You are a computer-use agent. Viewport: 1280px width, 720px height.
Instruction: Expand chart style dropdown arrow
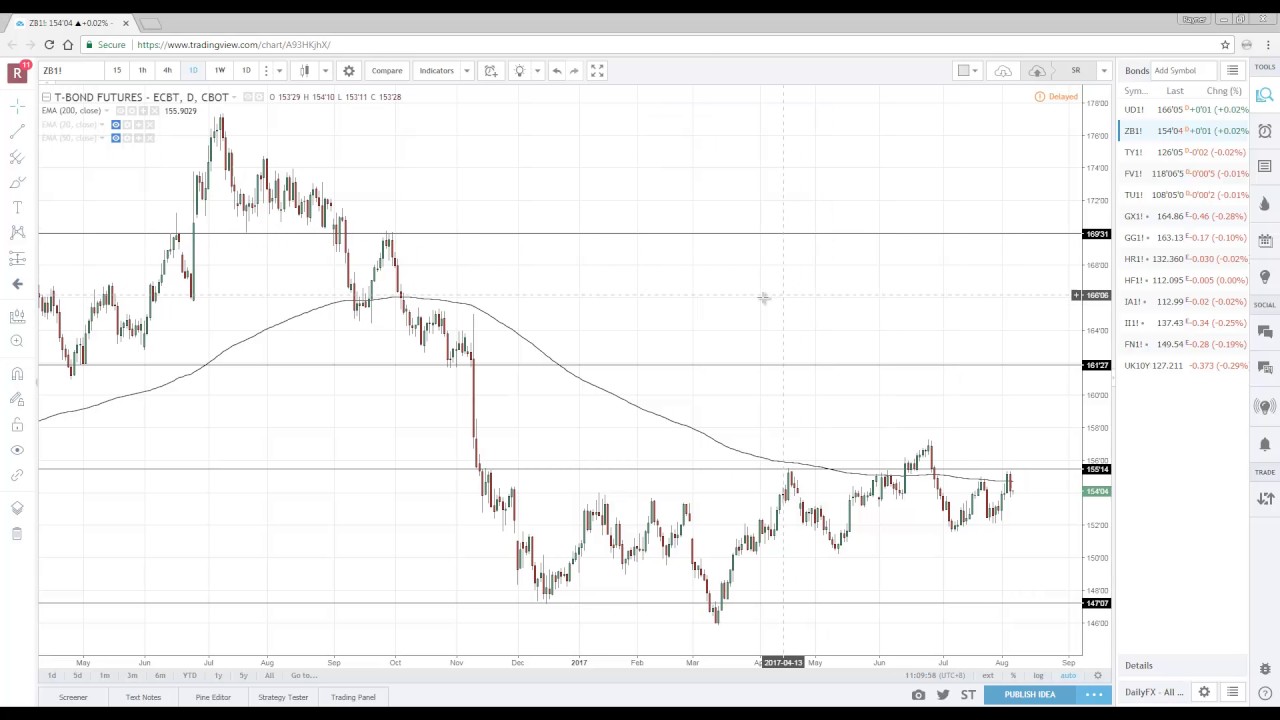(325, 71)
